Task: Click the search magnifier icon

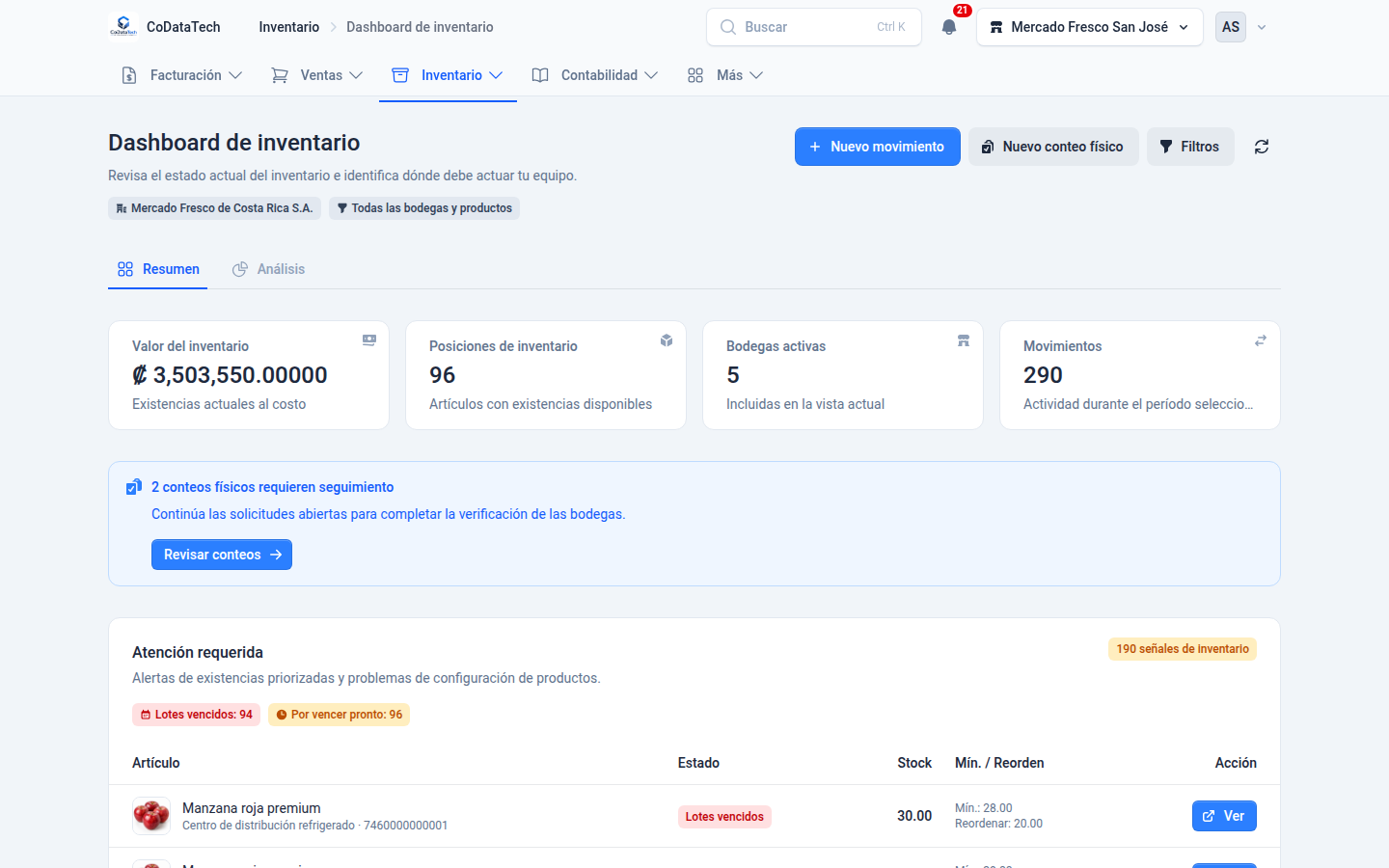Action: point(728,27)
